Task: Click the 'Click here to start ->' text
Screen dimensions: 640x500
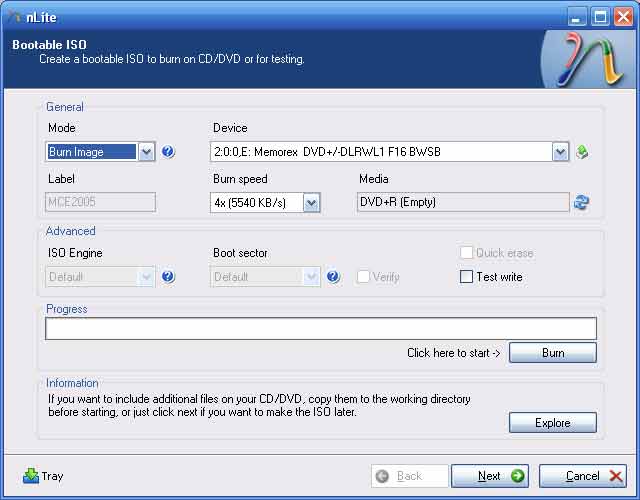Action: [x=453, y=353]
